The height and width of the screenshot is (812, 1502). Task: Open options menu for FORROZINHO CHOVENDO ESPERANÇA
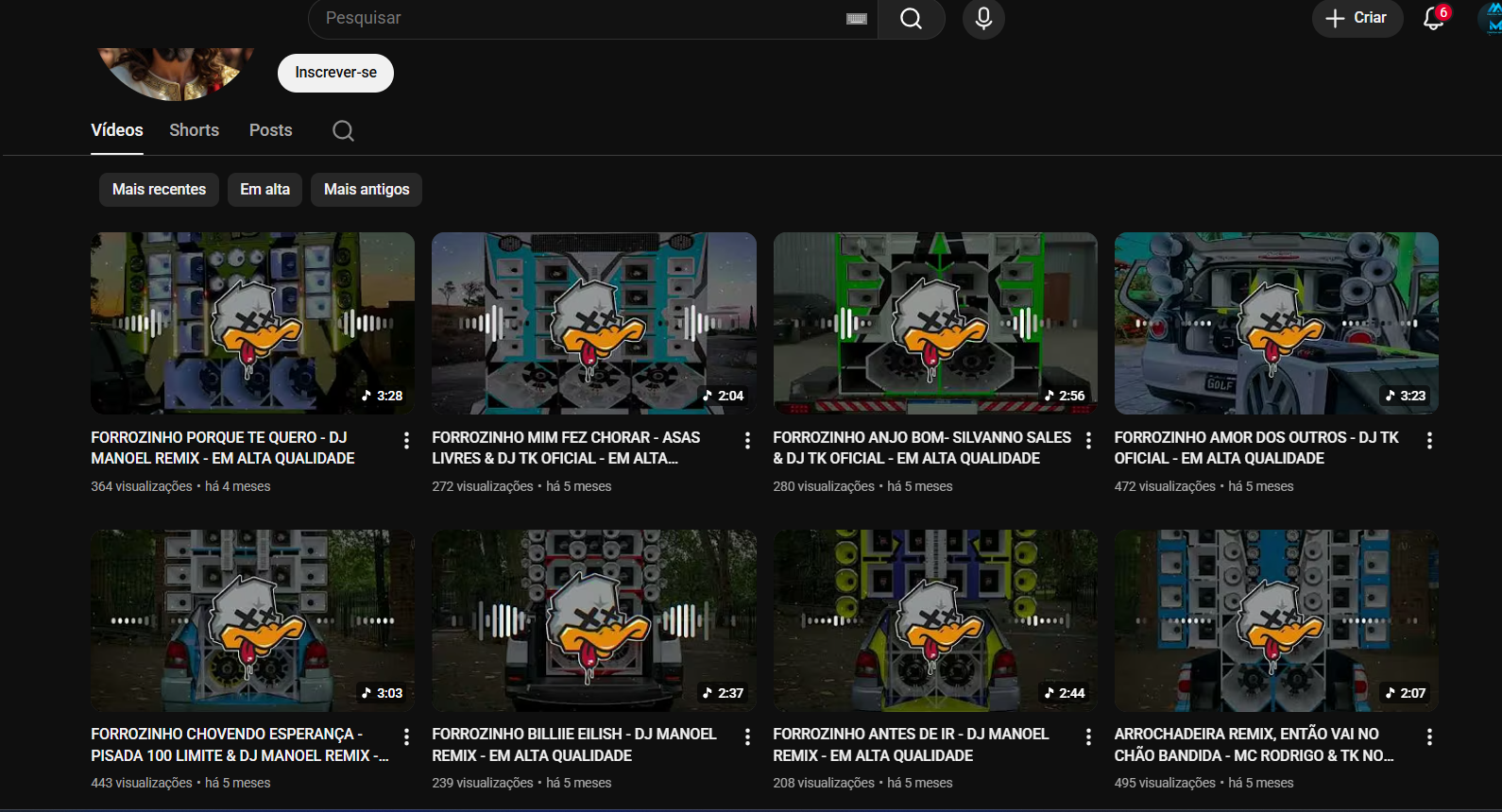406,736
